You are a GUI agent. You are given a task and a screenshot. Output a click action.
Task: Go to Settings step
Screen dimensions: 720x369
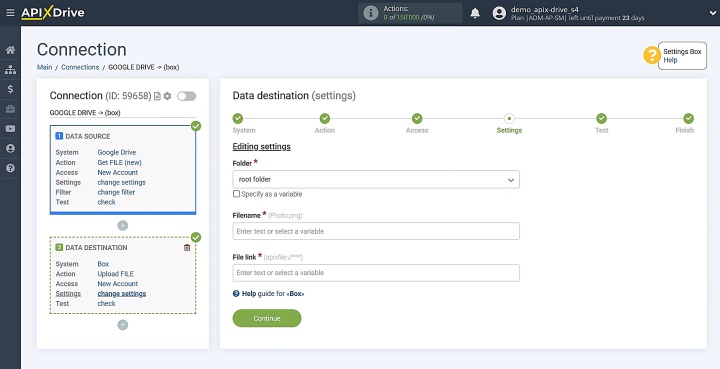coord(509,118)
